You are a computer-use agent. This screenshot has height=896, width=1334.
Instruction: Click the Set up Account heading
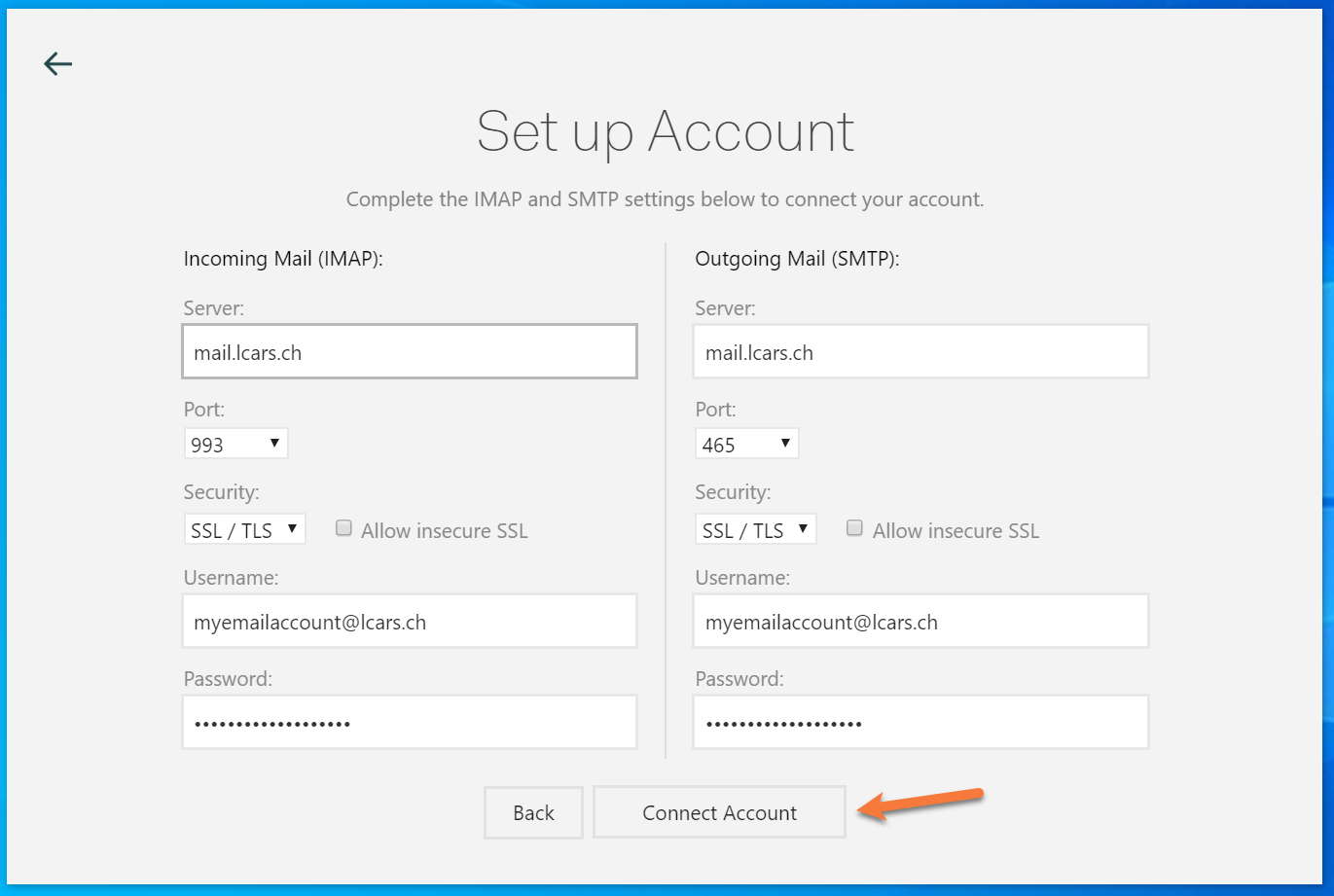tap(666, 132)
